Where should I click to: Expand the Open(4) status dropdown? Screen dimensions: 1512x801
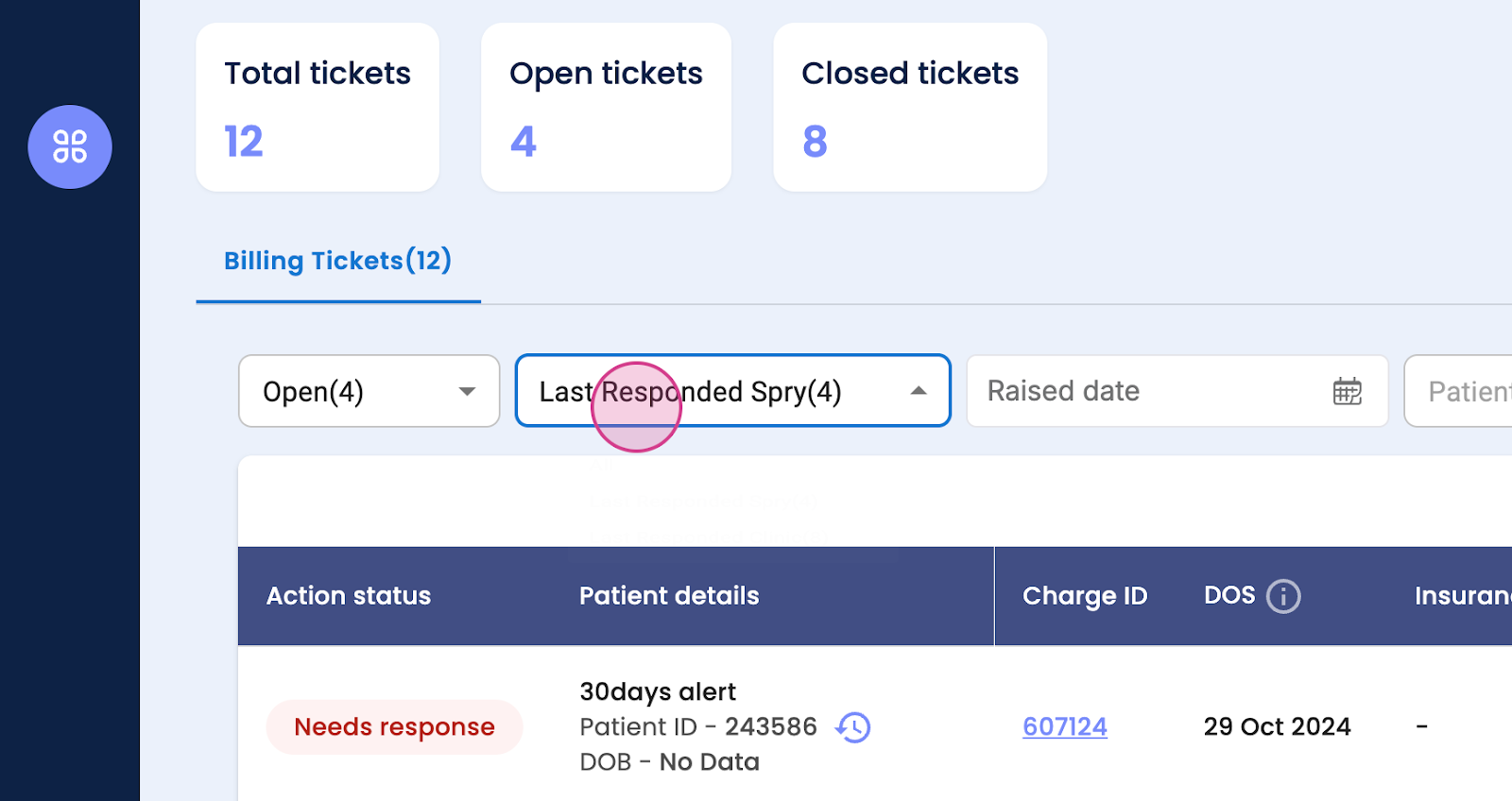[369, 391]
